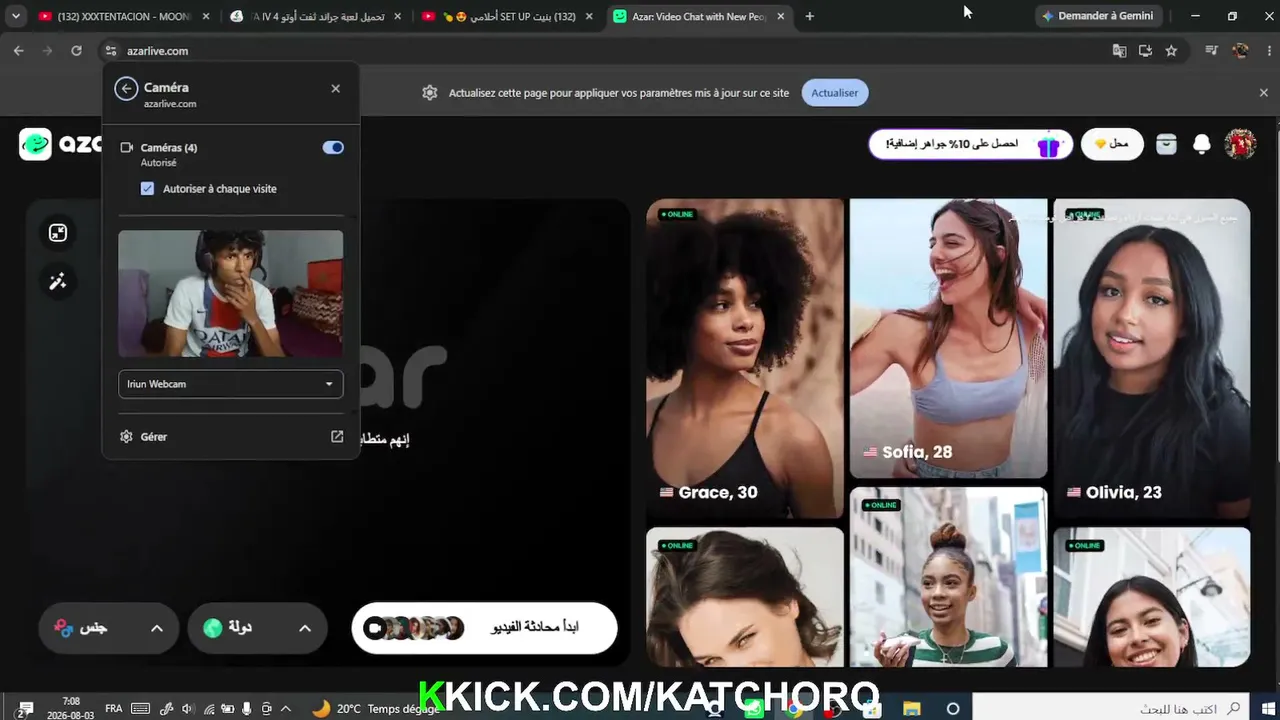1280x720 pixels.
Task: Click the external link icon beside Gérer
Action: click(337, 437)
